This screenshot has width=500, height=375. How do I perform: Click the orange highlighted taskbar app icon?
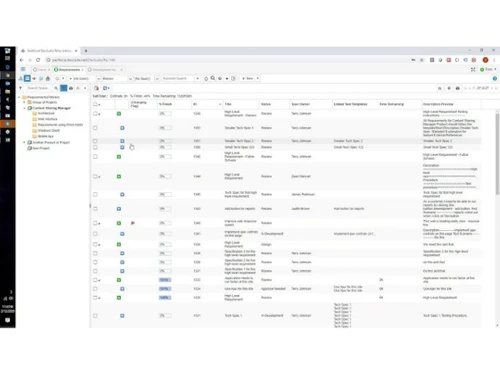[x=8, y=124]
